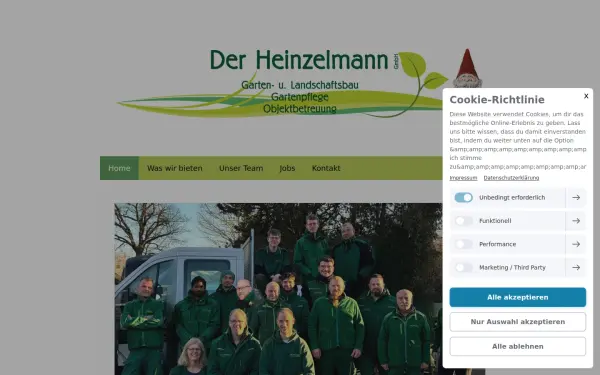Toggle the Unbedingt erforderlich switch
The width and height of the screenshot is (600, 375).
[463, 197]
